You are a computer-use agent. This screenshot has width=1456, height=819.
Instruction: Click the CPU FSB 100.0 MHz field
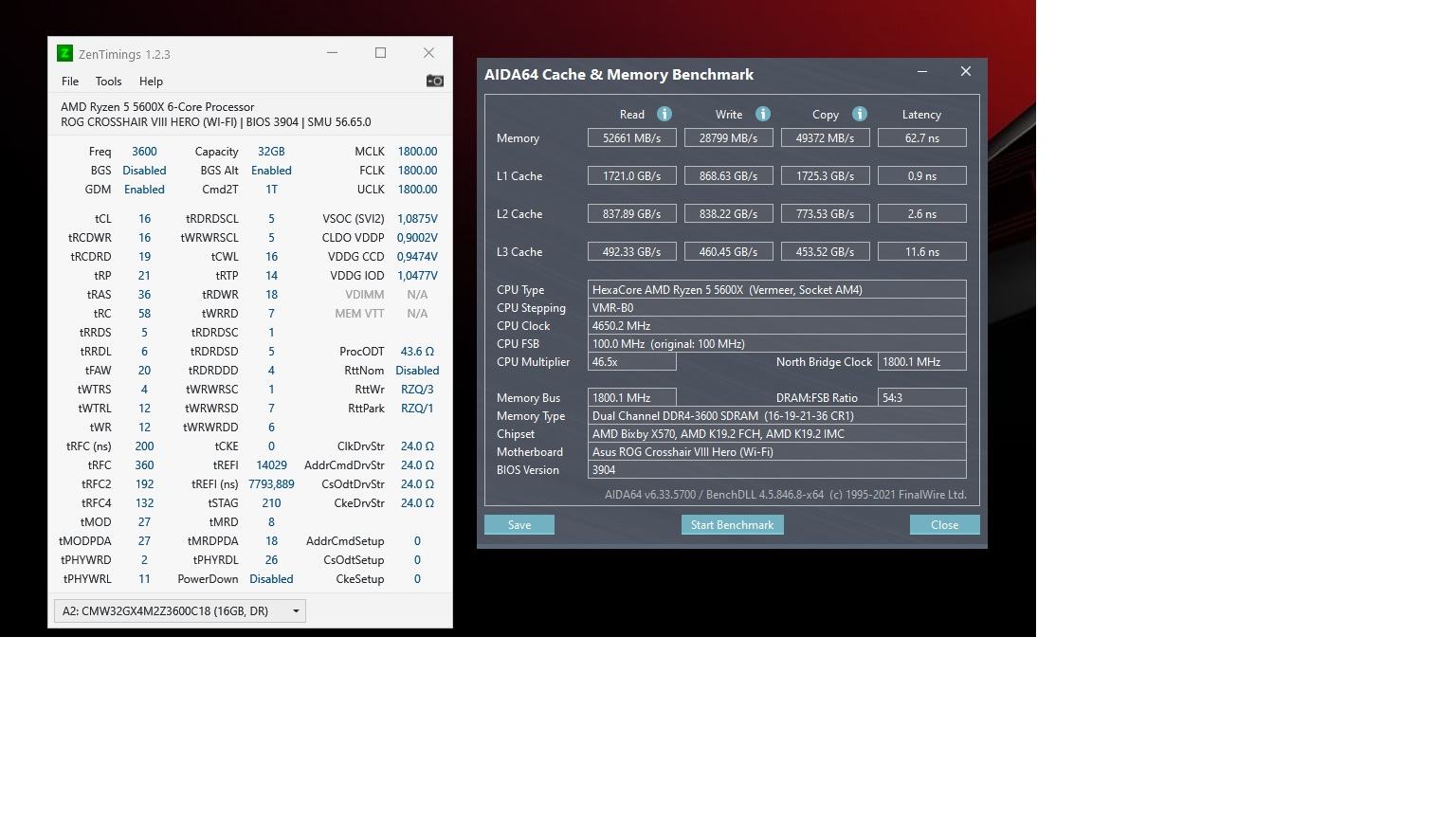776,344
